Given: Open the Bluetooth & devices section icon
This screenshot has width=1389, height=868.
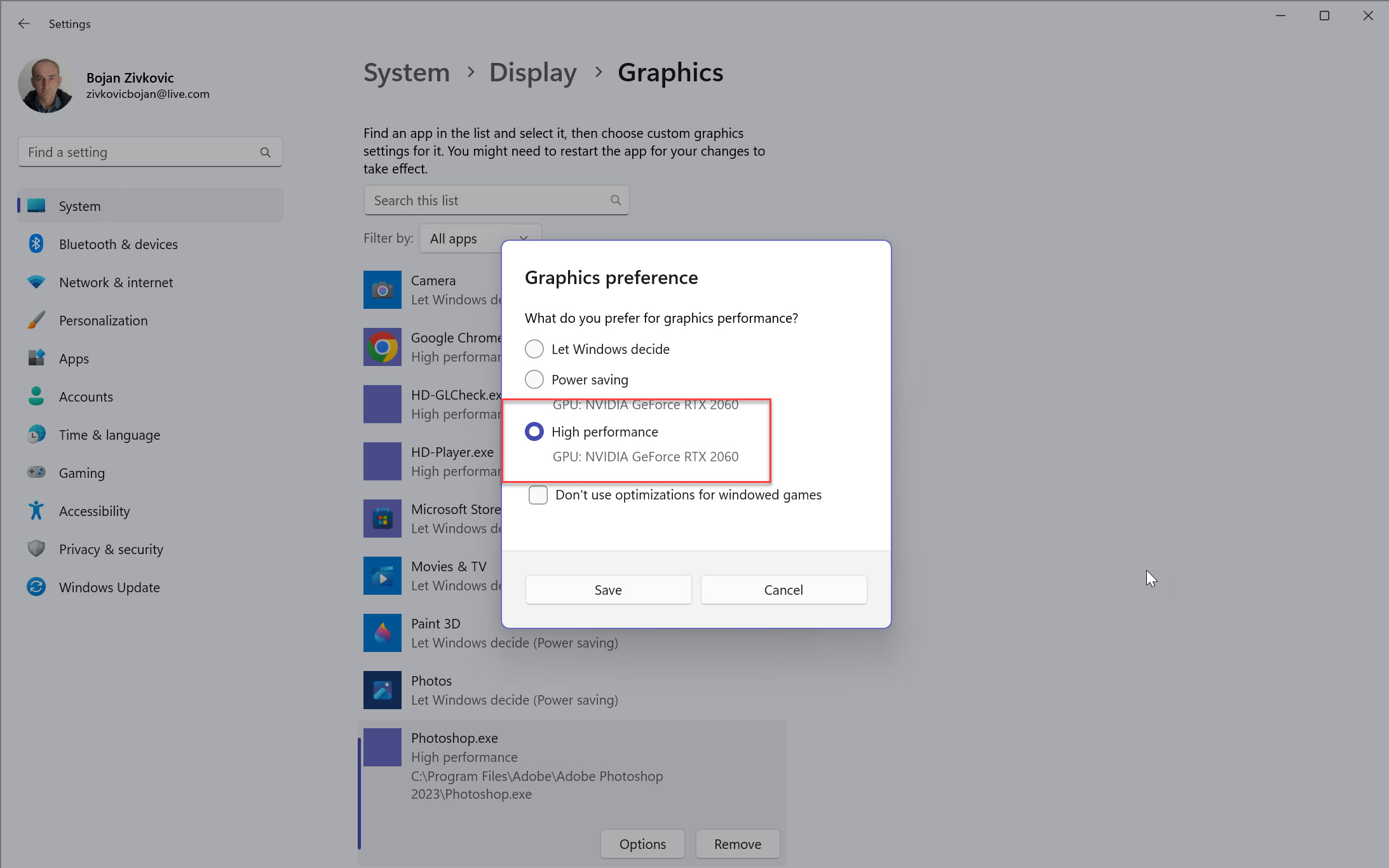Looking at the screenshot, I should (x=36, y=243).
